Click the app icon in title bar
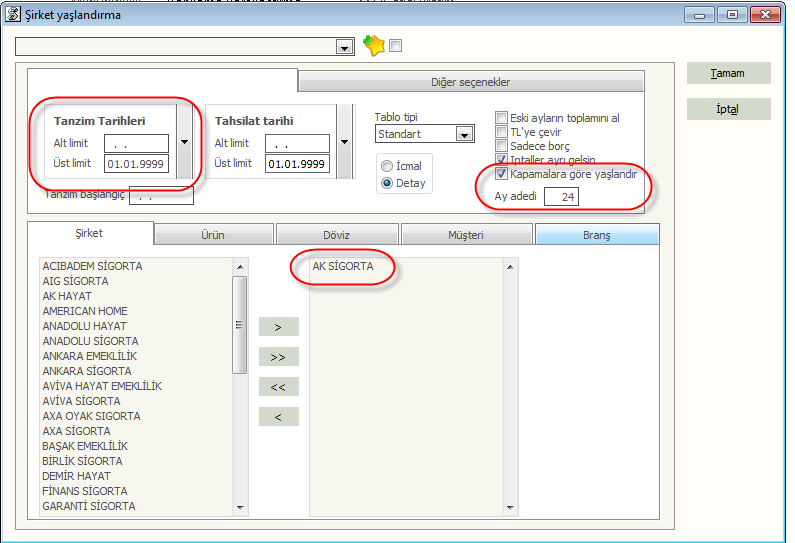 [13, 14]
